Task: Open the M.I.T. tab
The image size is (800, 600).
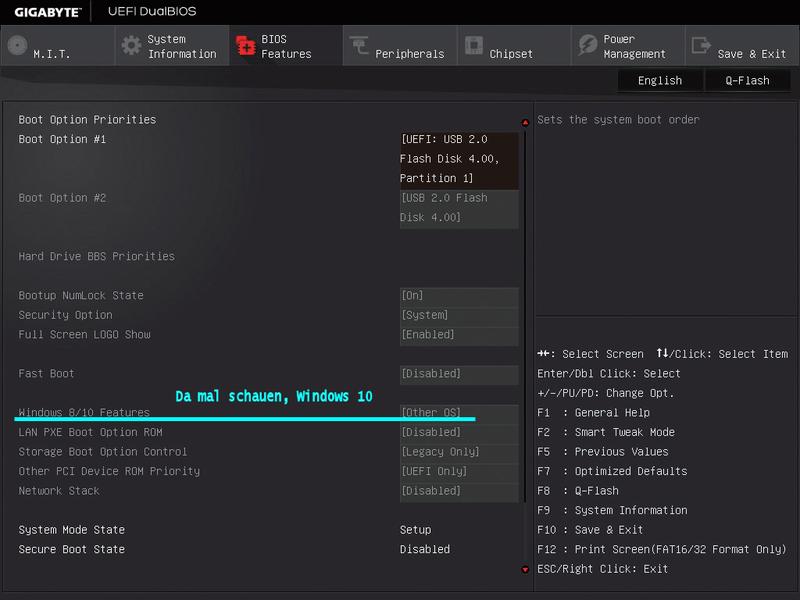Action: coord(58,45)
